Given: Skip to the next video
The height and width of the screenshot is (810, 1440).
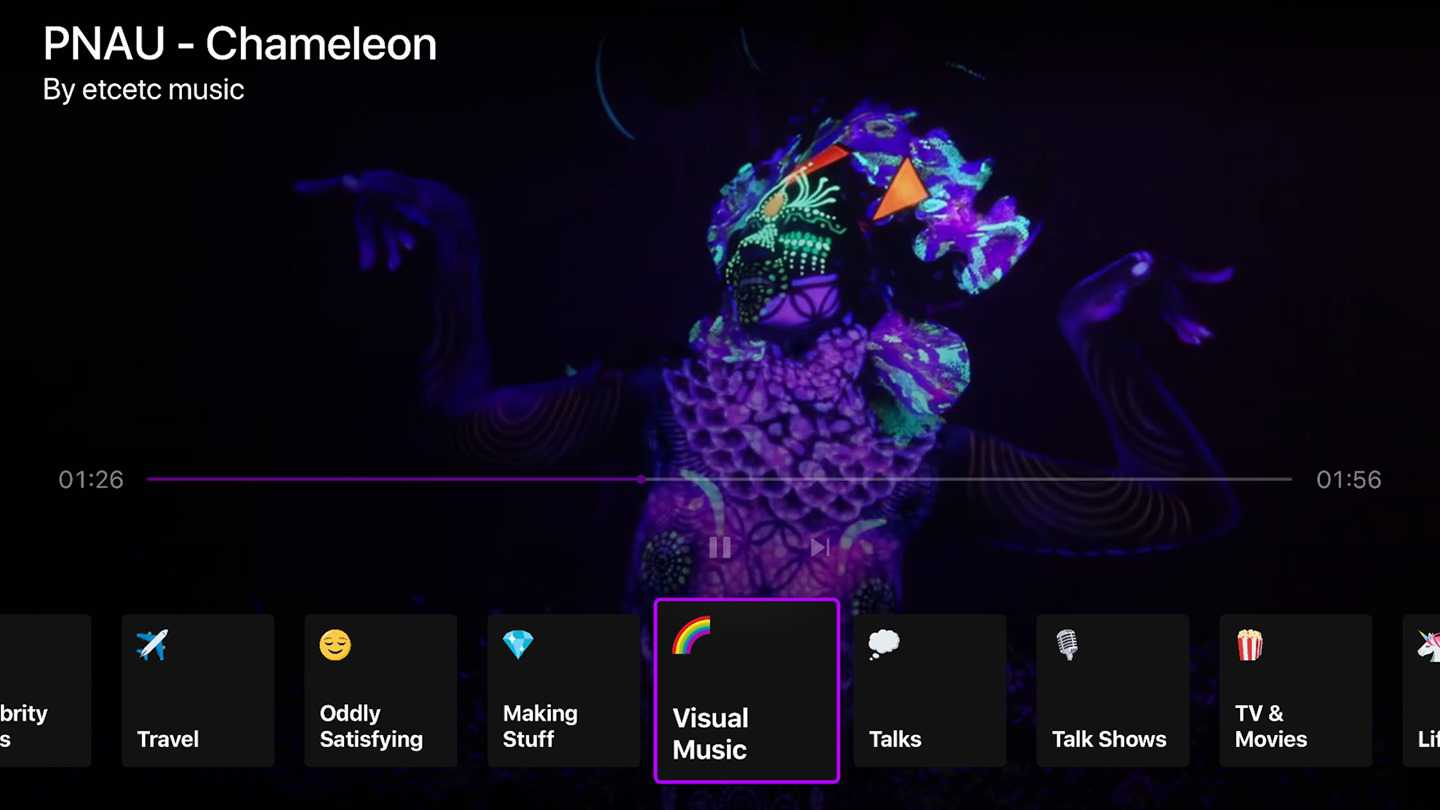Looking at the screenshot, I should click(x=820, y=547).
